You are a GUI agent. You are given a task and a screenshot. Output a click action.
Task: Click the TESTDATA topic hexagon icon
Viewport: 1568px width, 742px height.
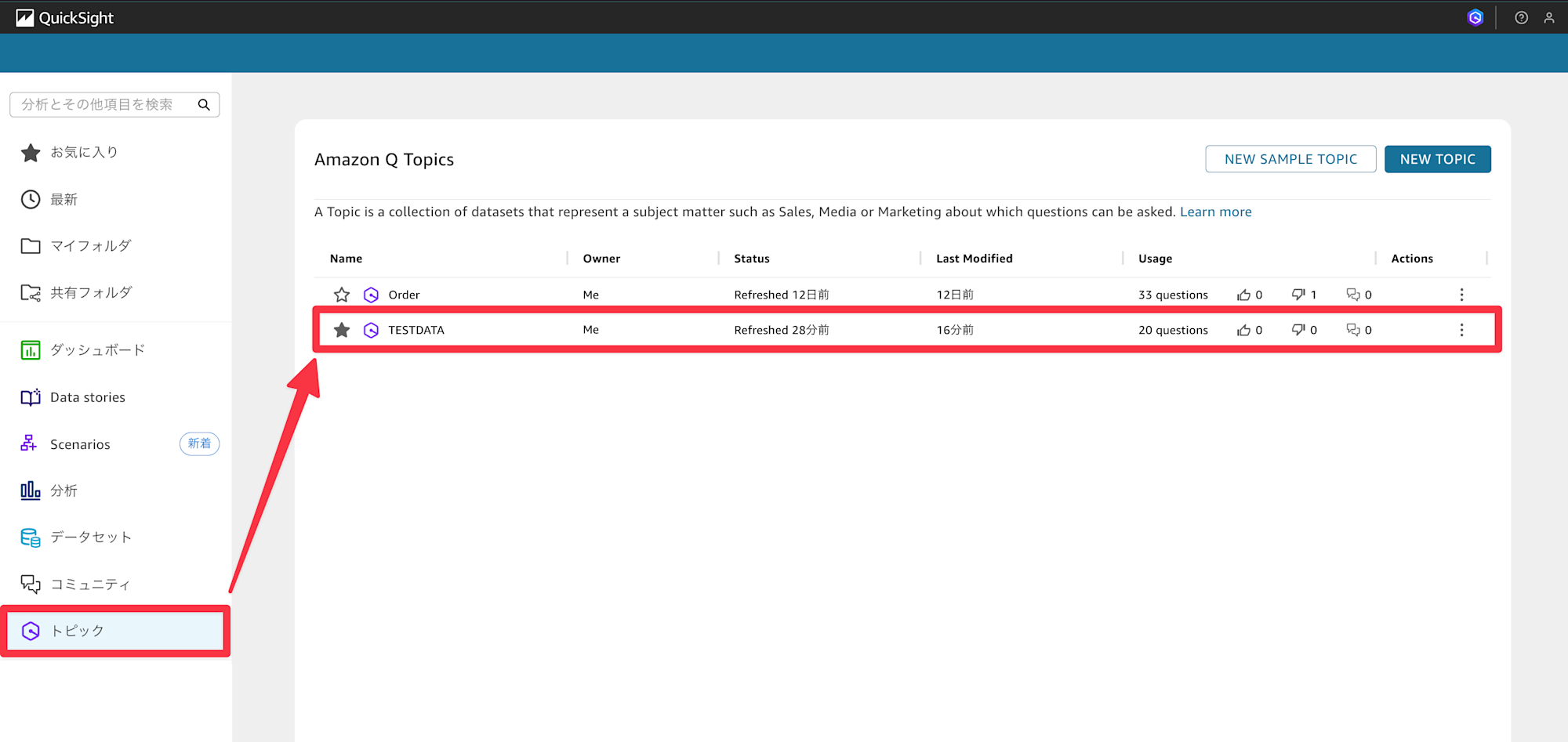click(x=371, y=330)
